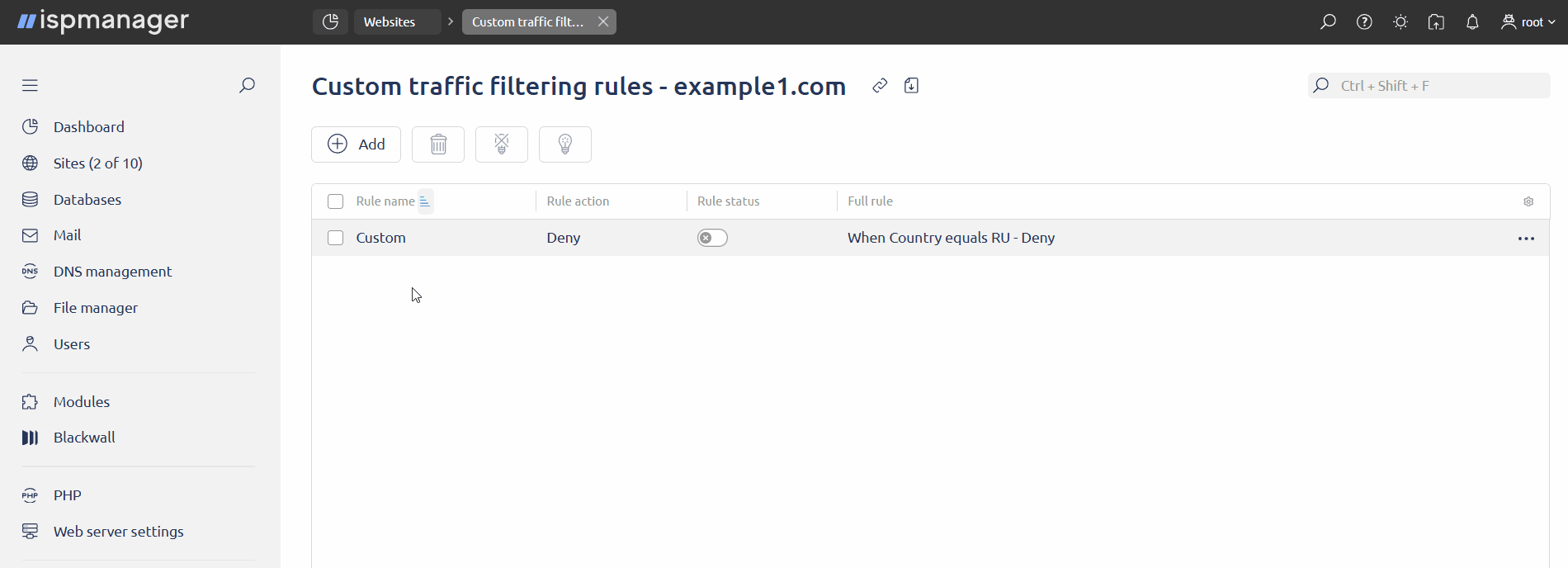Viewport: 1568px width, 568px height.
Task: Open notifications bell icon
Action: click(x=1472, y=22)
